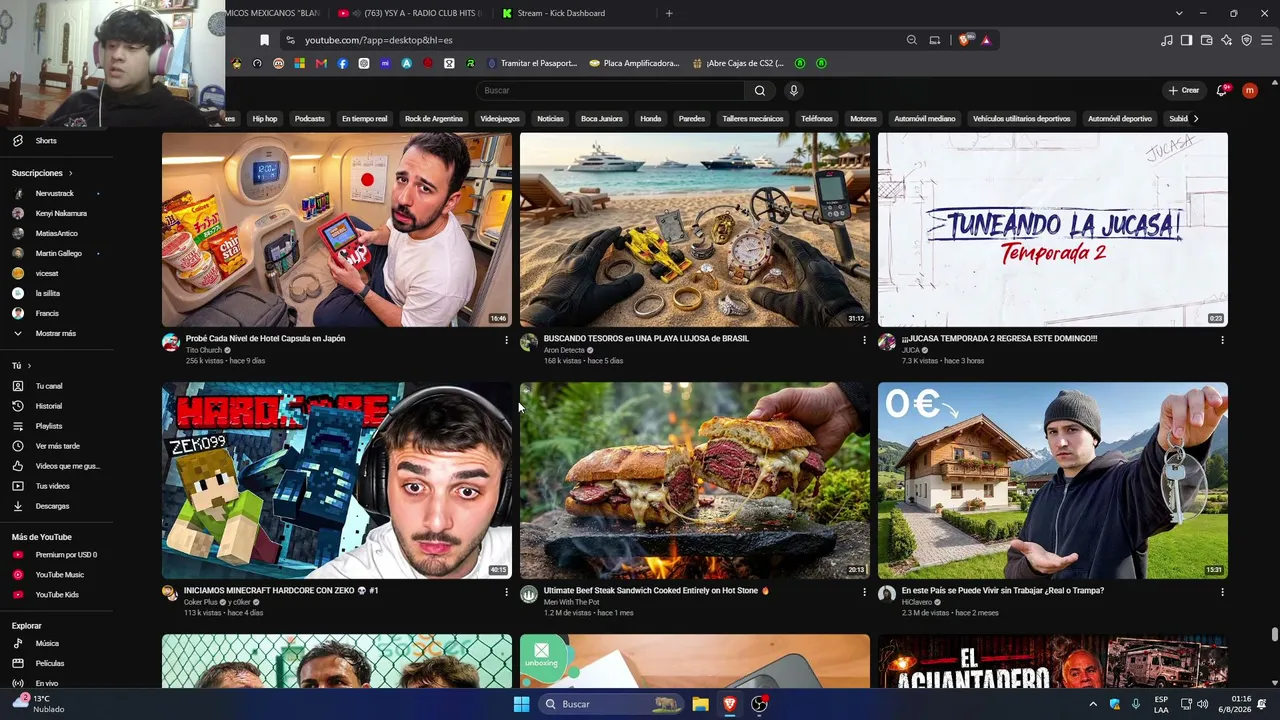
Task: Expand the Tú section header
Action: 21,366
